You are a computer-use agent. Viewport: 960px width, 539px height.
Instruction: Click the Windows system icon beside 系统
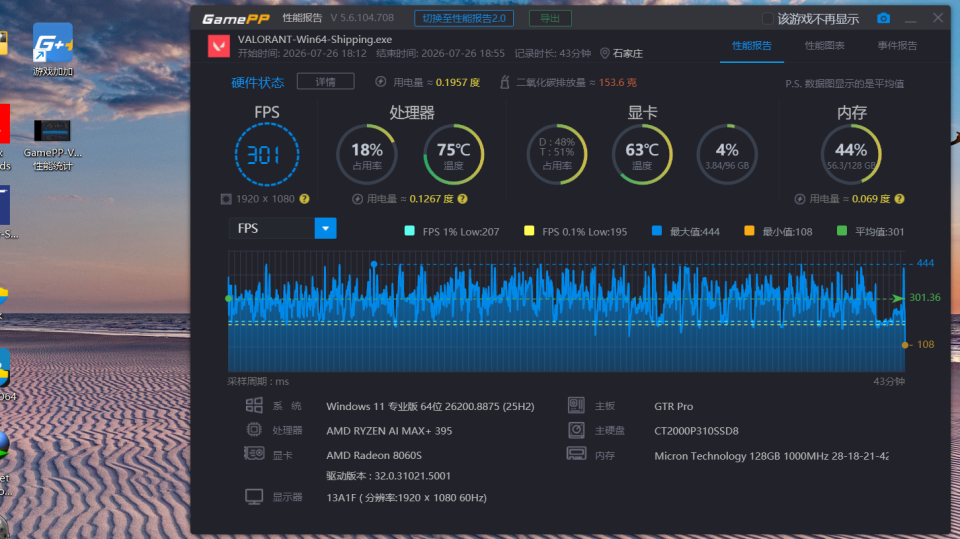point(254,405)
